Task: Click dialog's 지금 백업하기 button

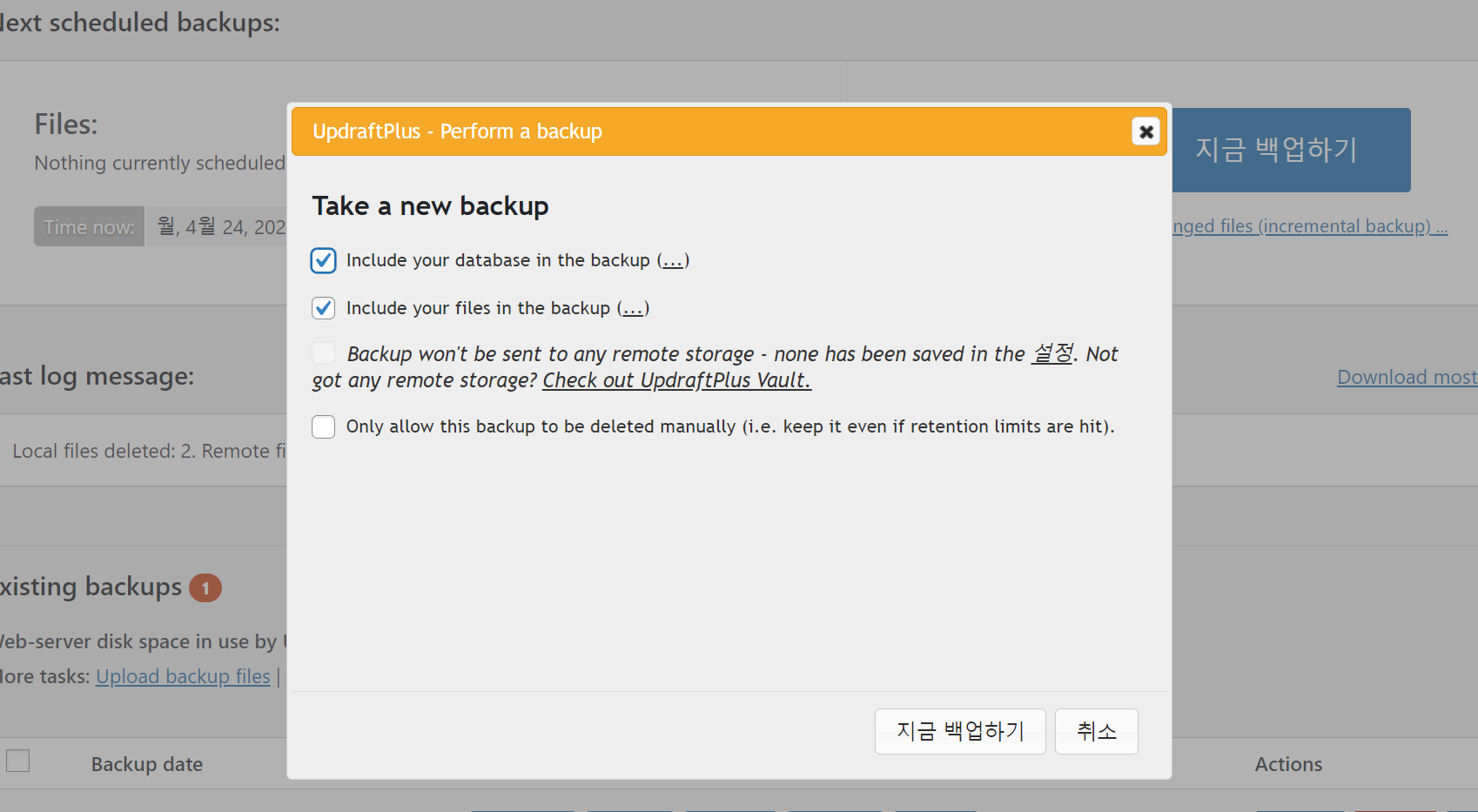Action: point(960,731)
